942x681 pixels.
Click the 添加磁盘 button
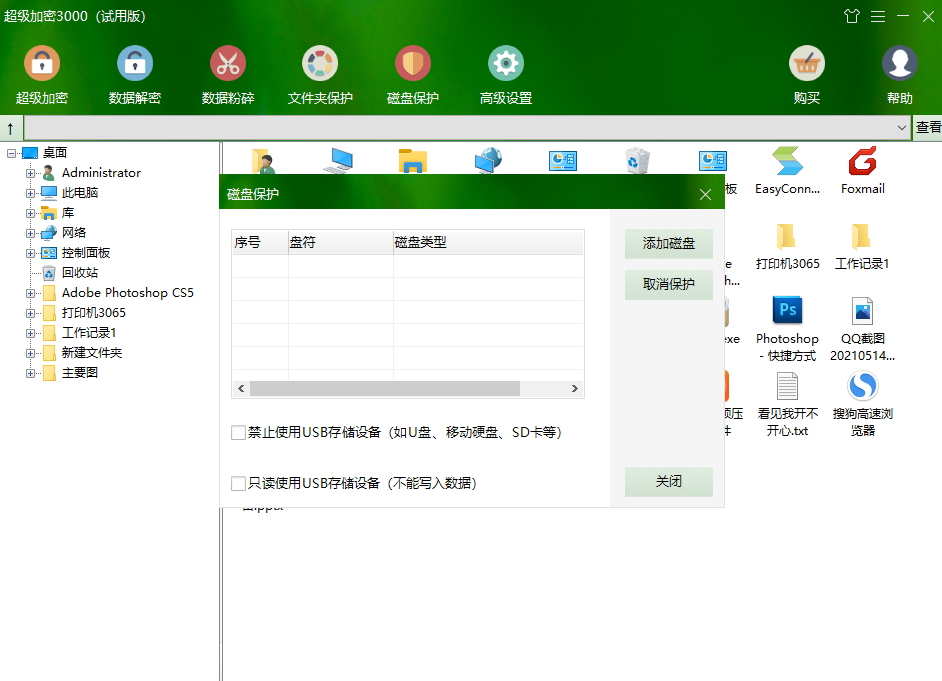click(x=668, y=244)
